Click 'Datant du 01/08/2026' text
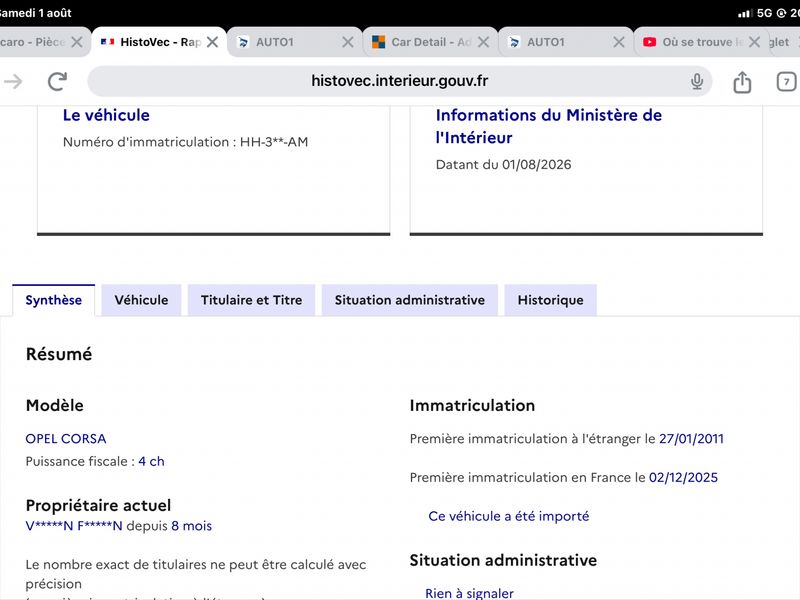The width and height of the screenshot is (800, 600). pos(504,164)
